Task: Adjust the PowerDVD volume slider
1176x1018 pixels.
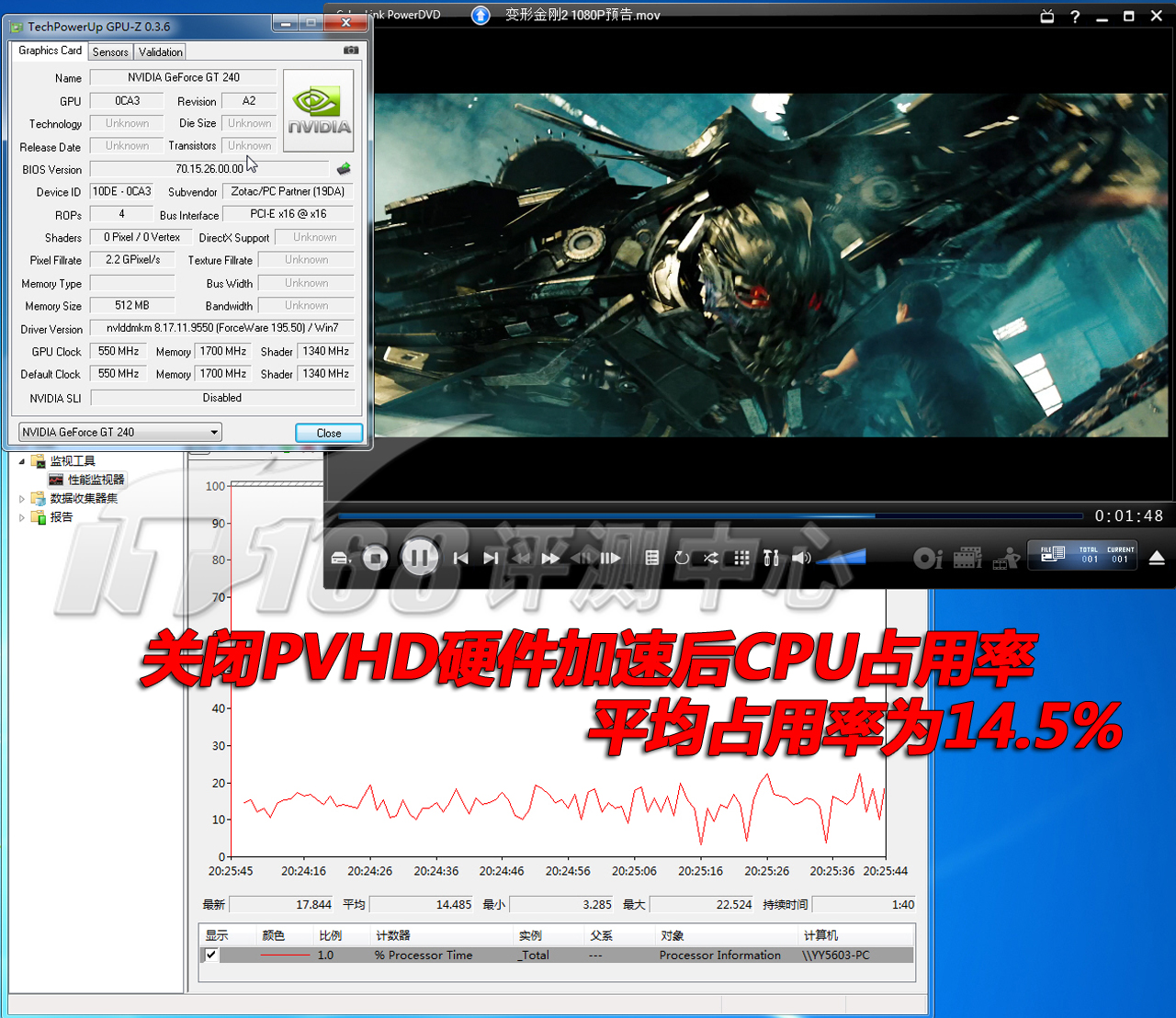Action: [841, 557]
